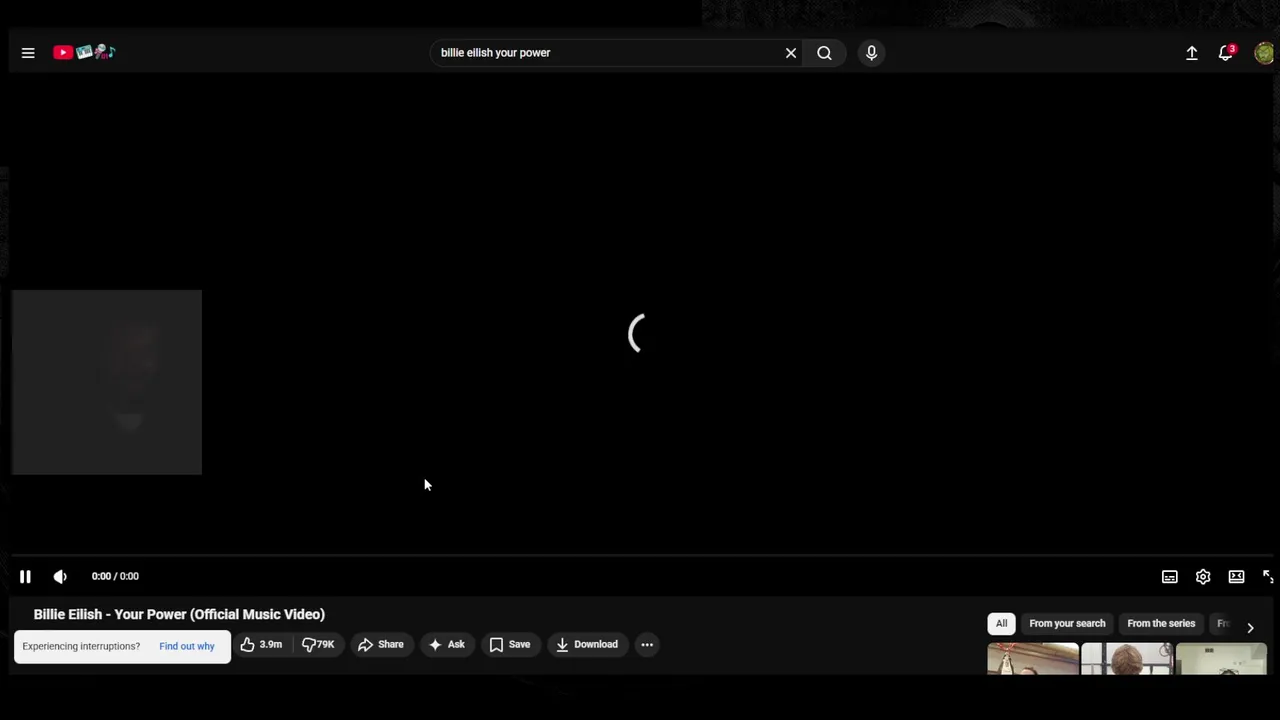This screenshot has height=720, width=1280.
Task: Click 'Find out why' link
Action: 187,646
